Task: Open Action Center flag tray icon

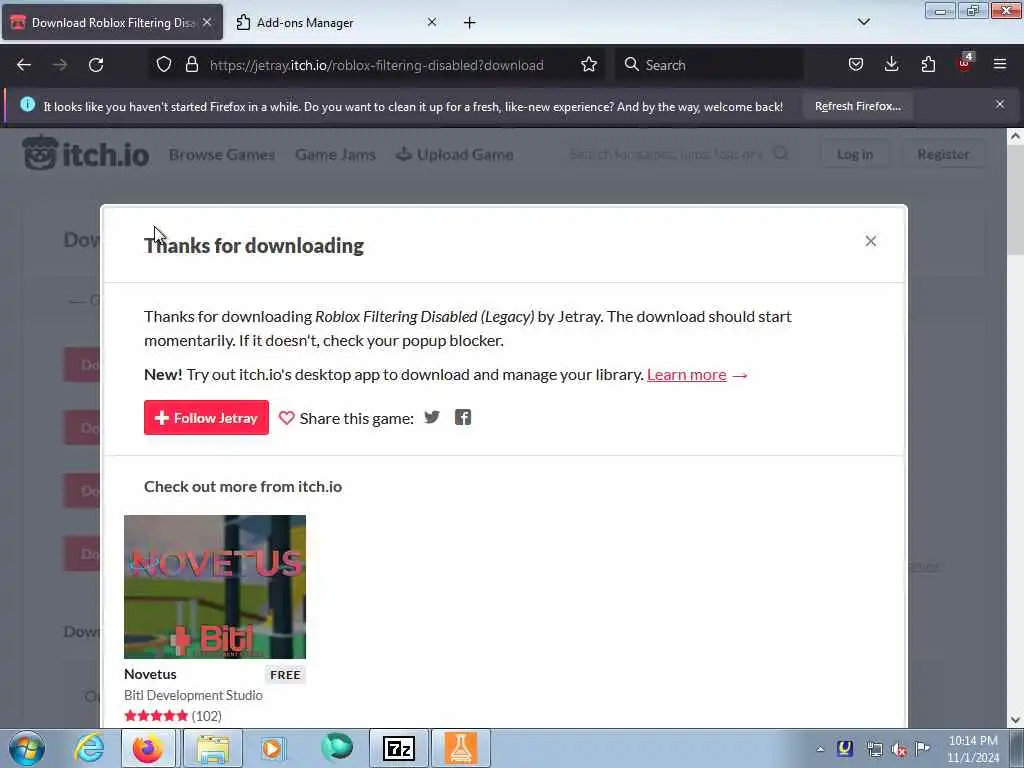Action: pyautogui.click(x=922, y=748)
